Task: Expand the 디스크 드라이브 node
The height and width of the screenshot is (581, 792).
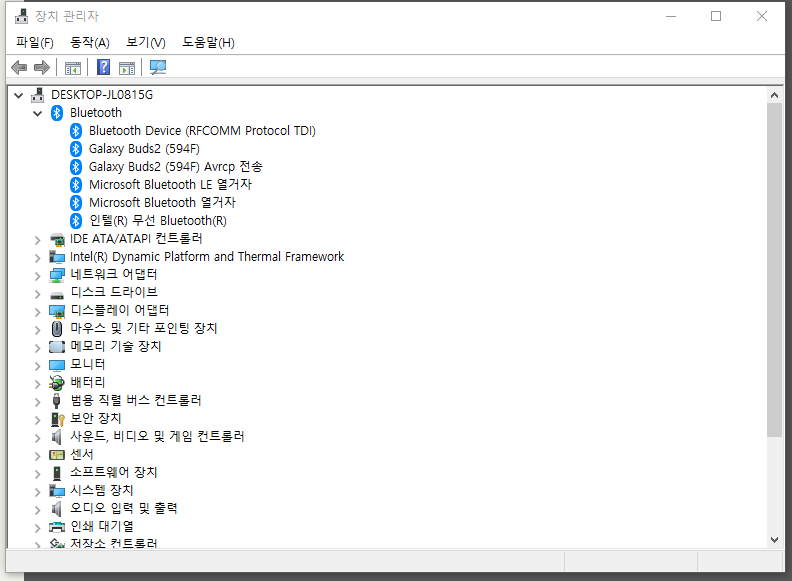Action: coord(37,294)
